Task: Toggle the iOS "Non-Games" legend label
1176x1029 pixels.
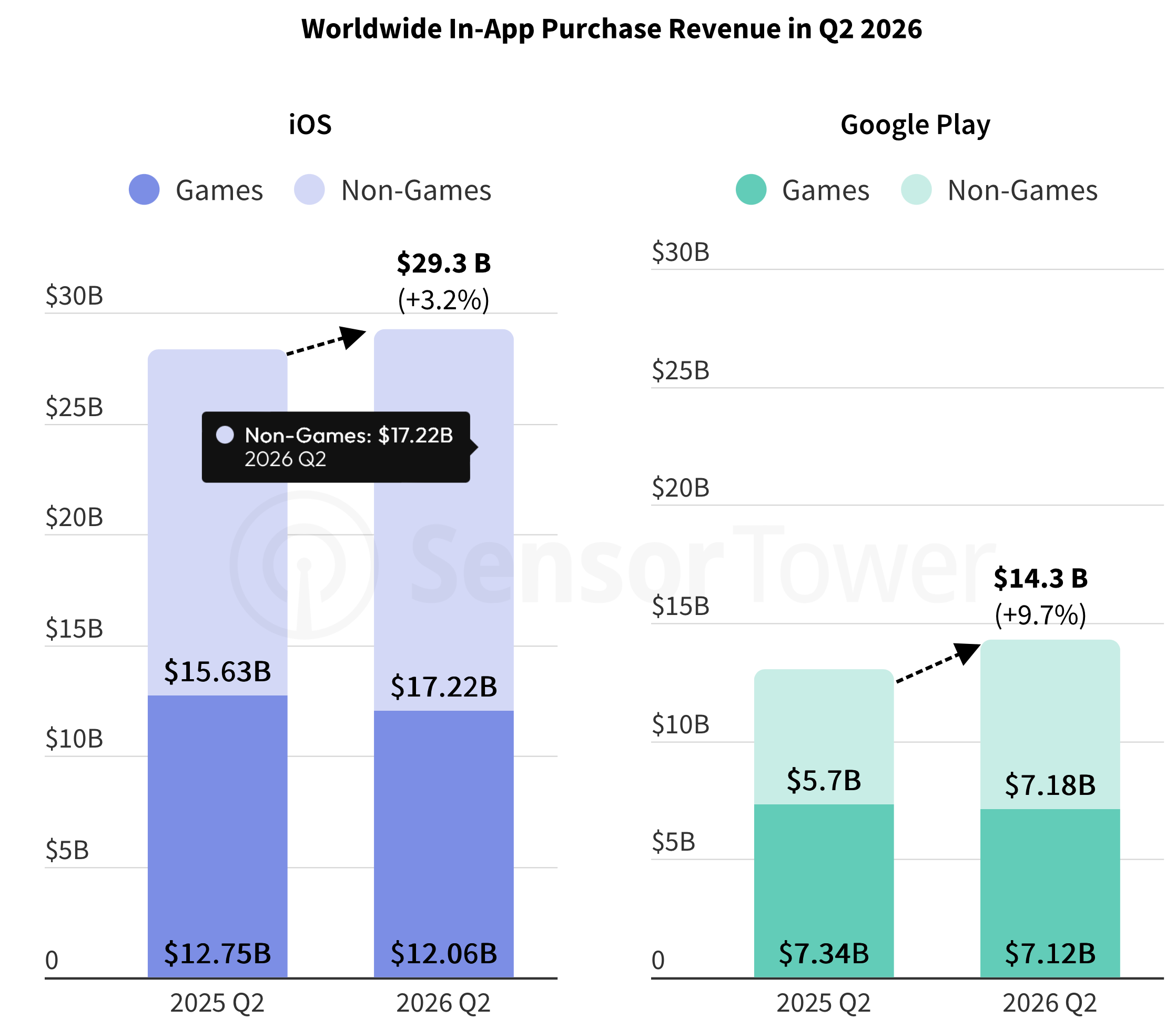Action: click(x=416, y=190)
